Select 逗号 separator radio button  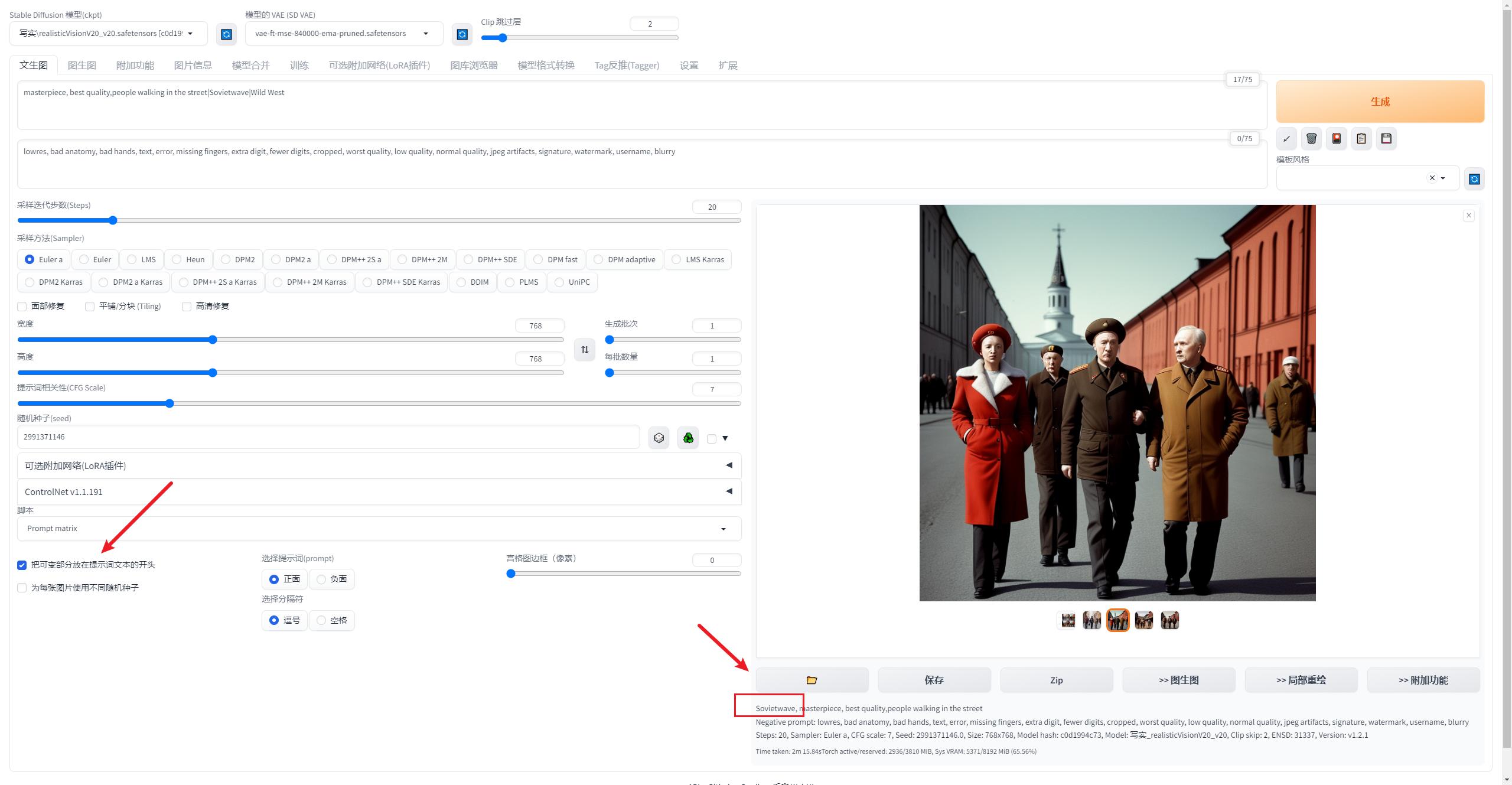274,620
